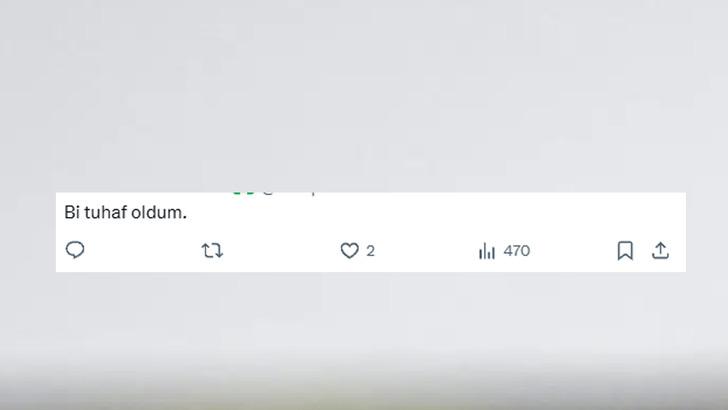Like the tweet with the heart icon
The height and width of the screenshot is (410, 728).
[349, 251]
